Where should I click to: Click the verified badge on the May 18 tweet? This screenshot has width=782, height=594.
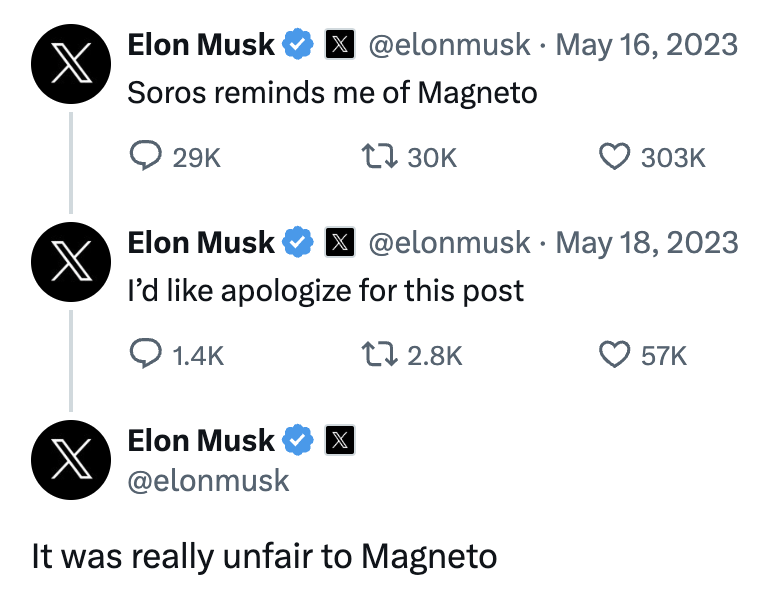pyautogui.click(x=298, y=242)
